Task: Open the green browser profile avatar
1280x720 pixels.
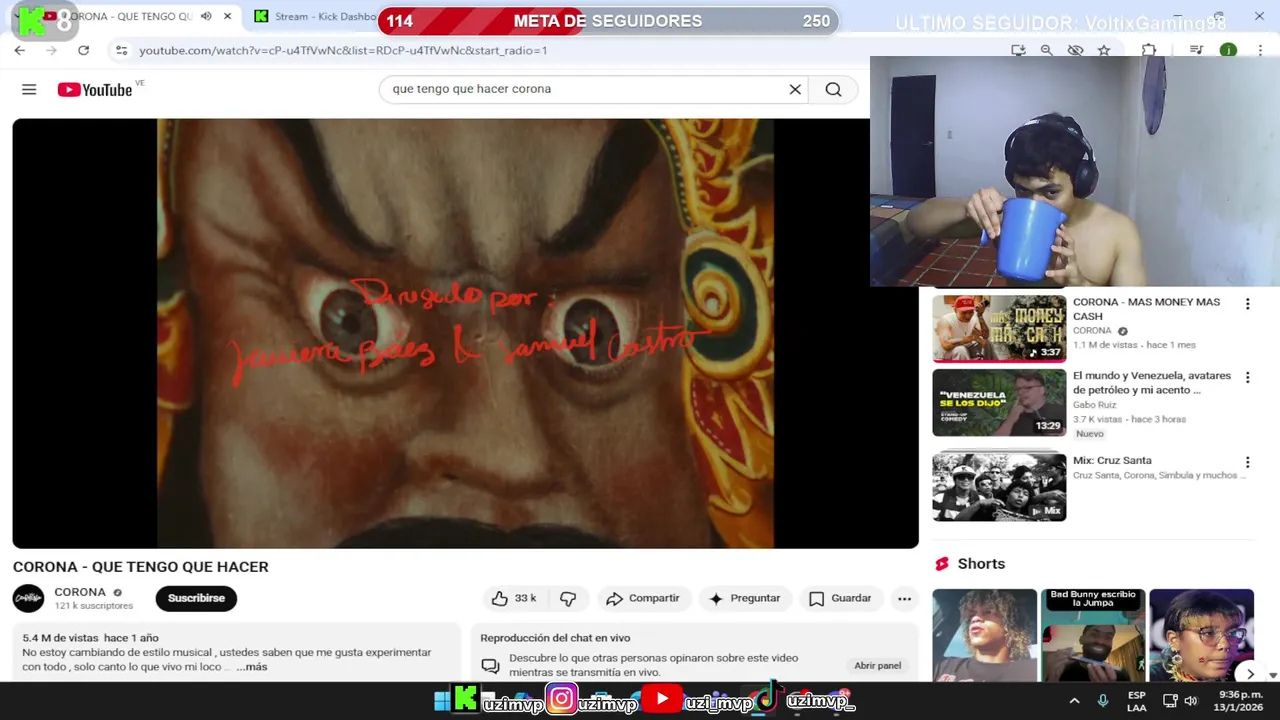Action: 1228,50
